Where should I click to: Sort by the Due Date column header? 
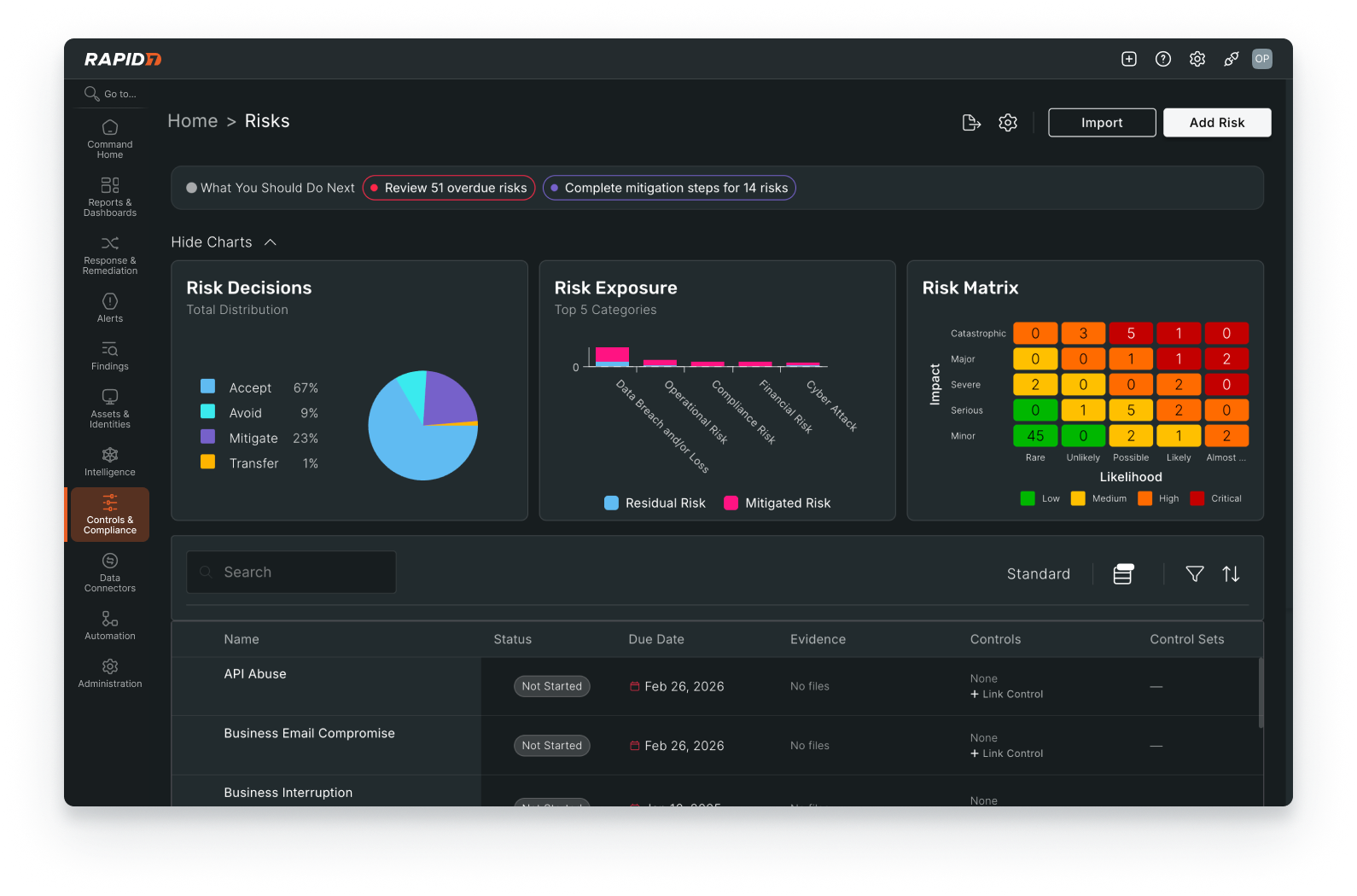pos(656,640)
